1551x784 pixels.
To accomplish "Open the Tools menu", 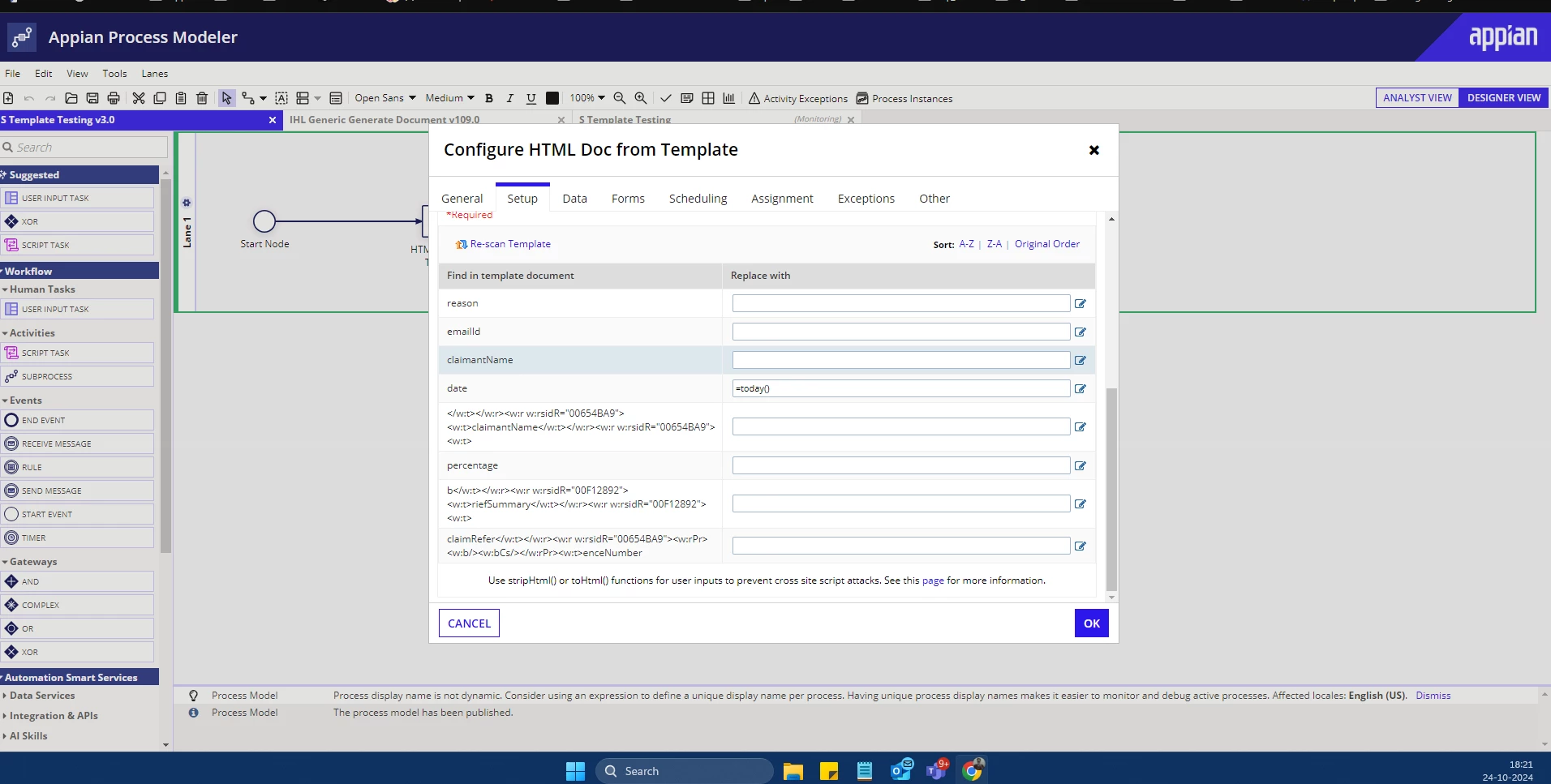I will tap(114, 74).
